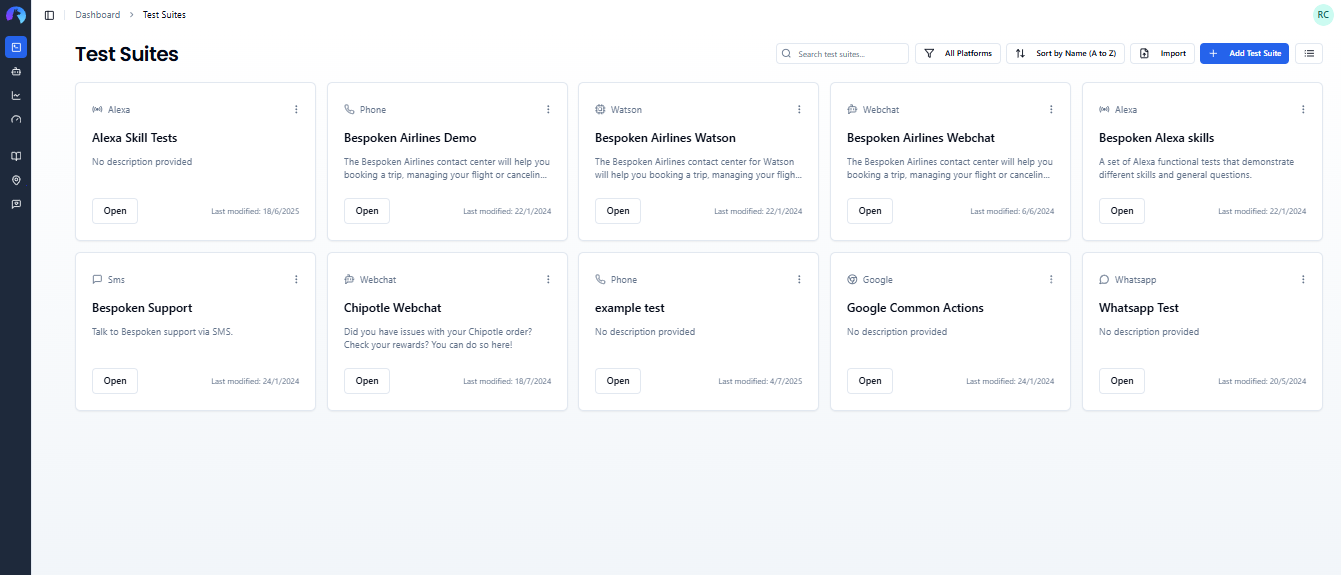Click the Test Suites page heading
This screenshot has height=575, width=1341.
pyautogui.click(x=127, y=54)
